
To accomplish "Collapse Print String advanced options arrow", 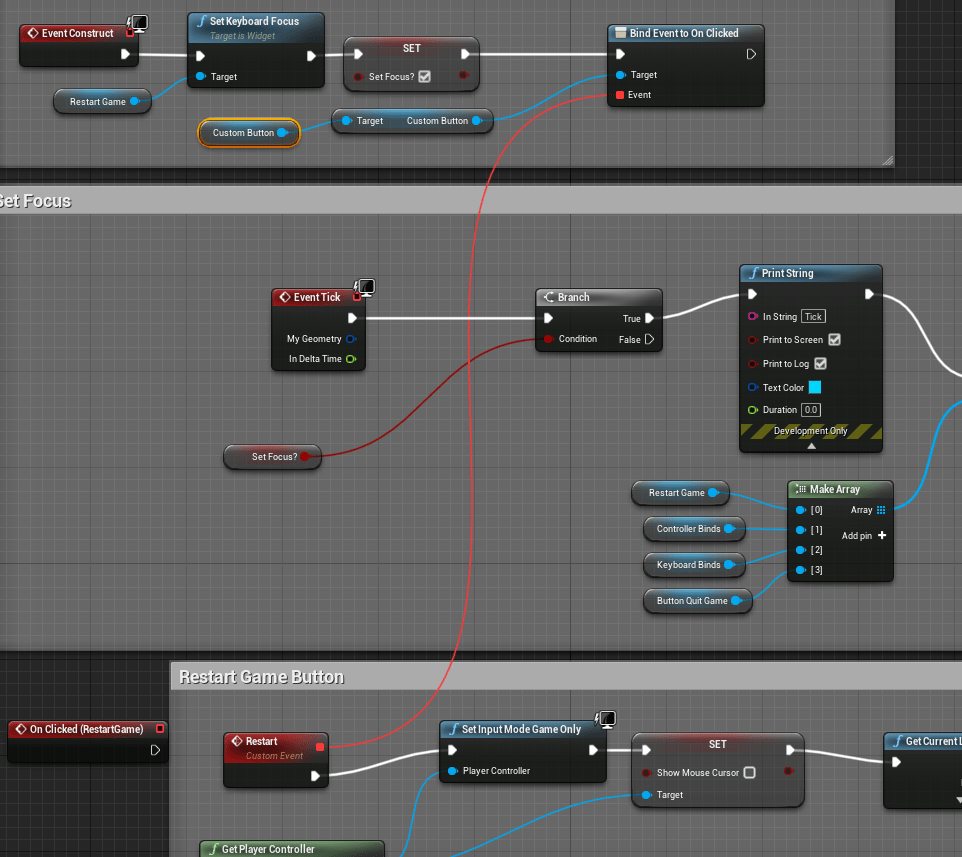I will (811, 445).
